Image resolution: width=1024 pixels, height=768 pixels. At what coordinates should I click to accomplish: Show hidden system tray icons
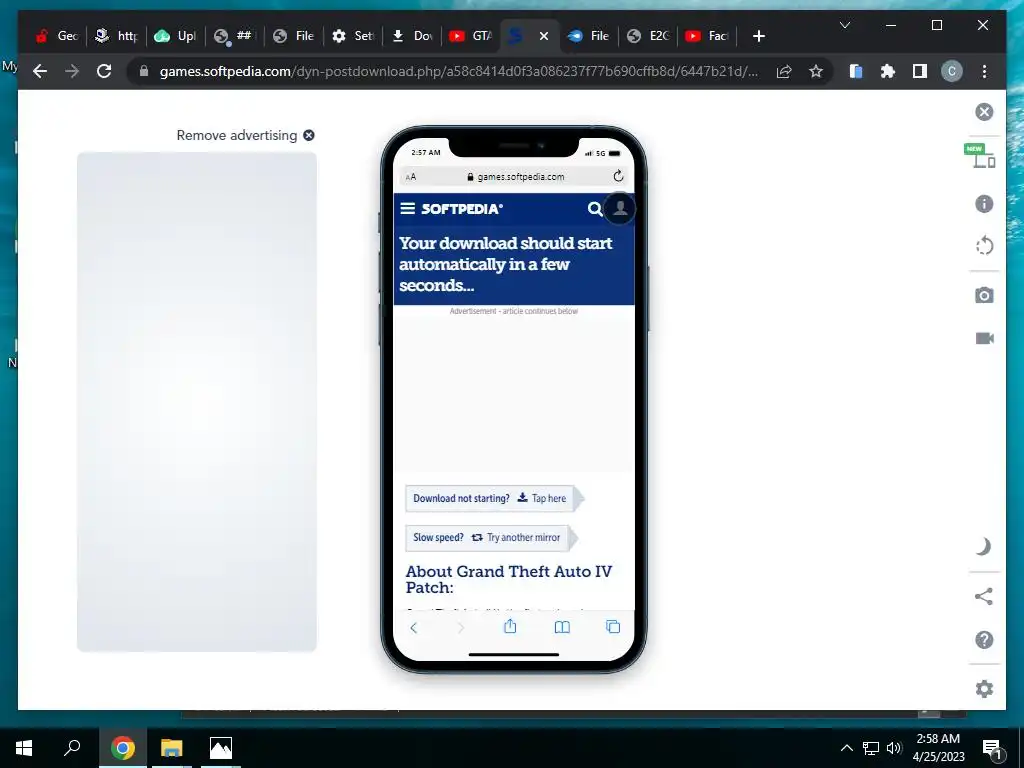tap(846, 748)
